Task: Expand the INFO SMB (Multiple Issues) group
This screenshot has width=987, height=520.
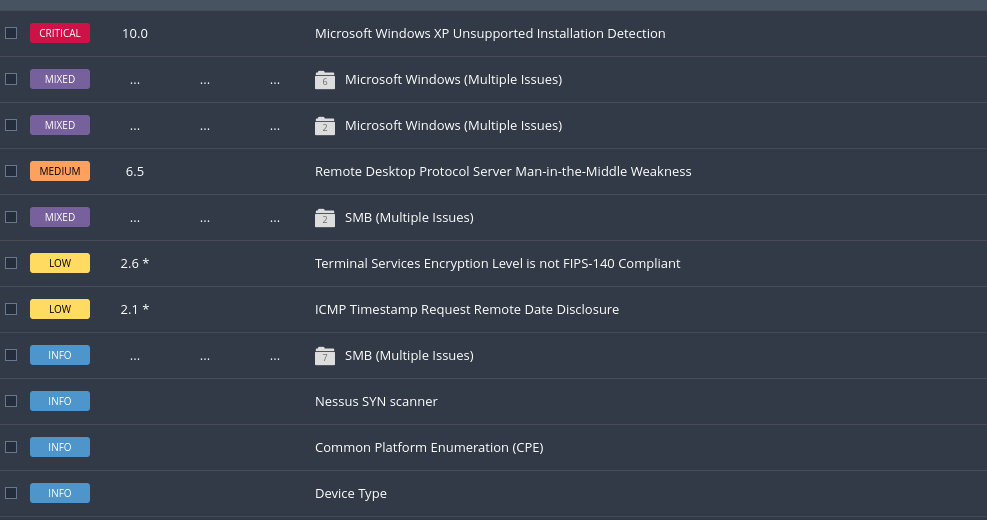Action: pyautogui.click(x=409, y=356)
